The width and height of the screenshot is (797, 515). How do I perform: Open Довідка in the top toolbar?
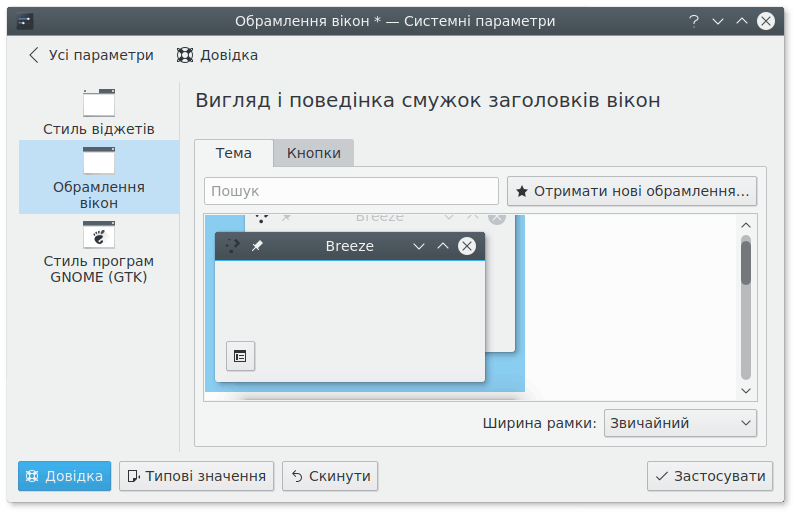click(217, 55)
